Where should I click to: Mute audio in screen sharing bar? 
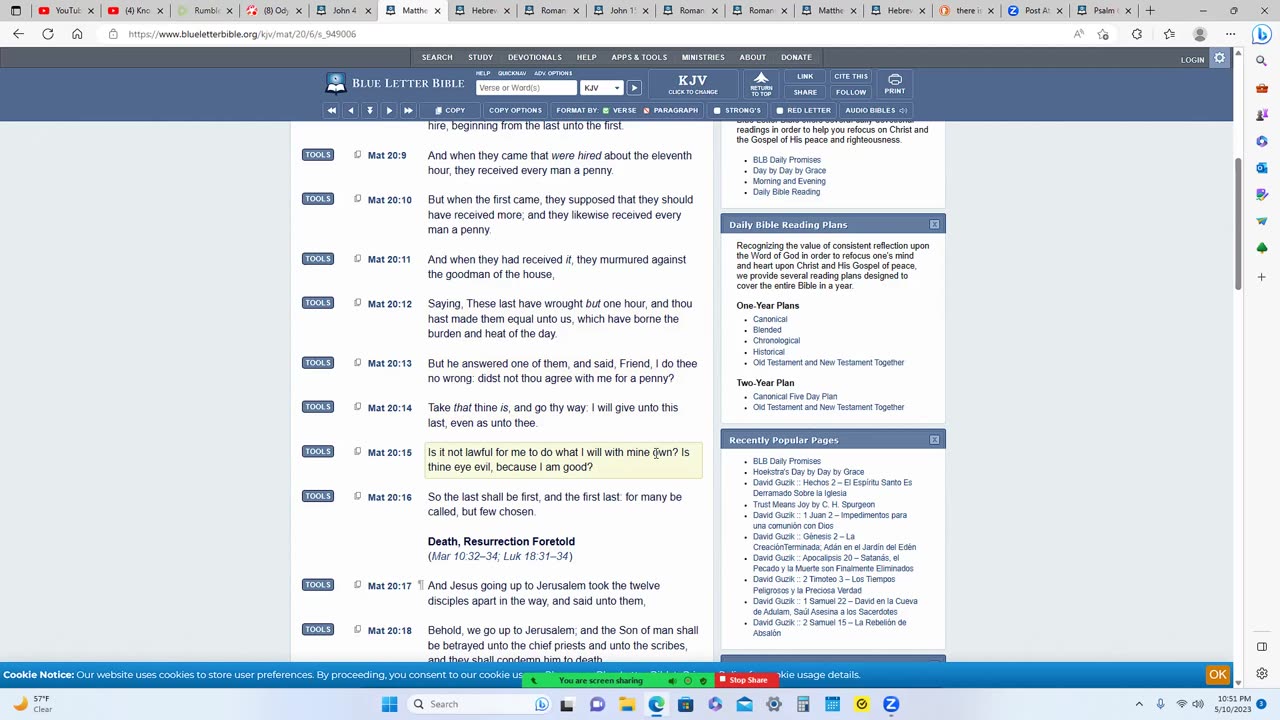[x=672, y=681]
